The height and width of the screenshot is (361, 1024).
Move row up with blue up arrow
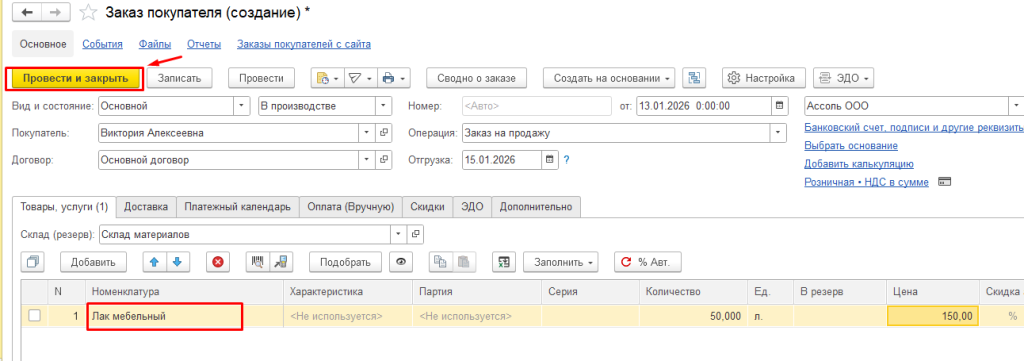(x=155, y=262)
